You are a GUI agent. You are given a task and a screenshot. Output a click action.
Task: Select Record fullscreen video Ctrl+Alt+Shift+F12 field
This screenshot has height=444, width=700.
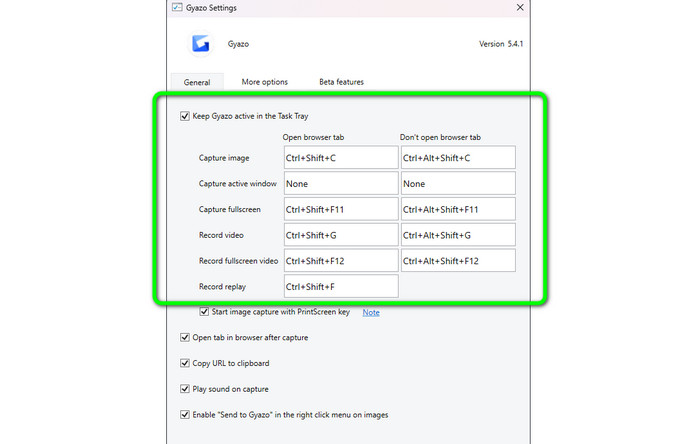click(458, 261)
